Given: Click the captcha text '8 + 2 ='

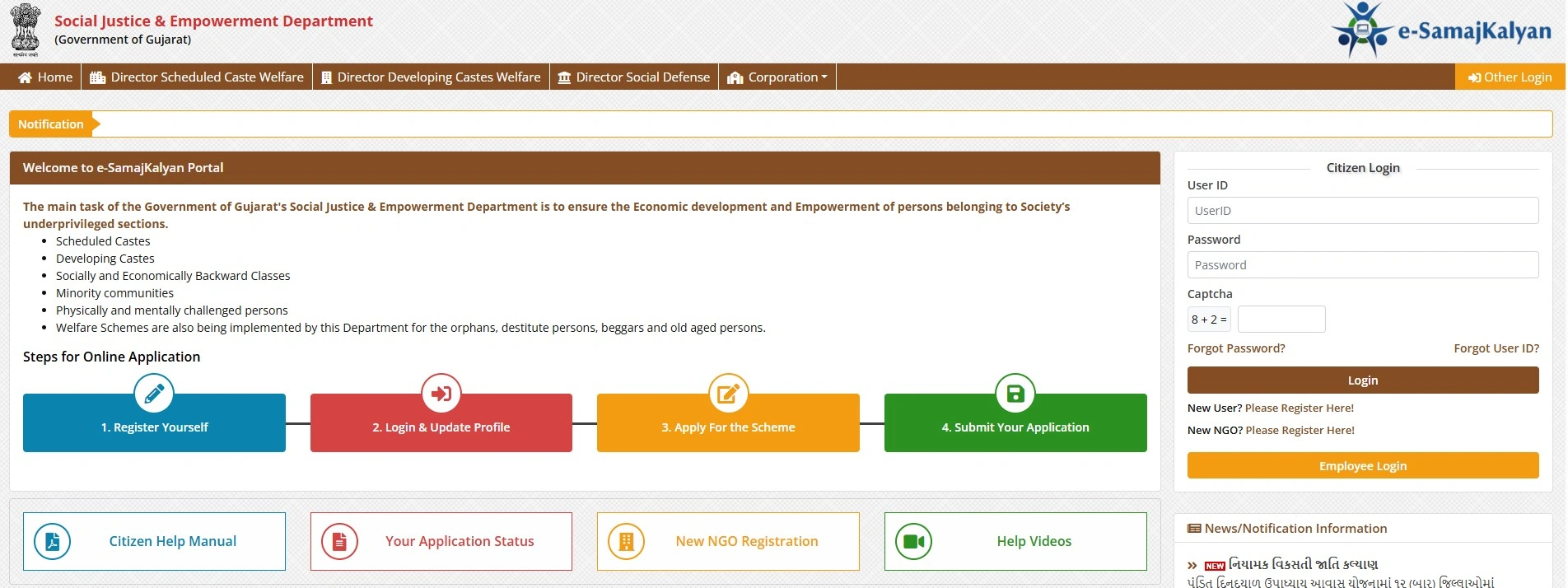Looking at the screenshot, I should (1209, 320).
